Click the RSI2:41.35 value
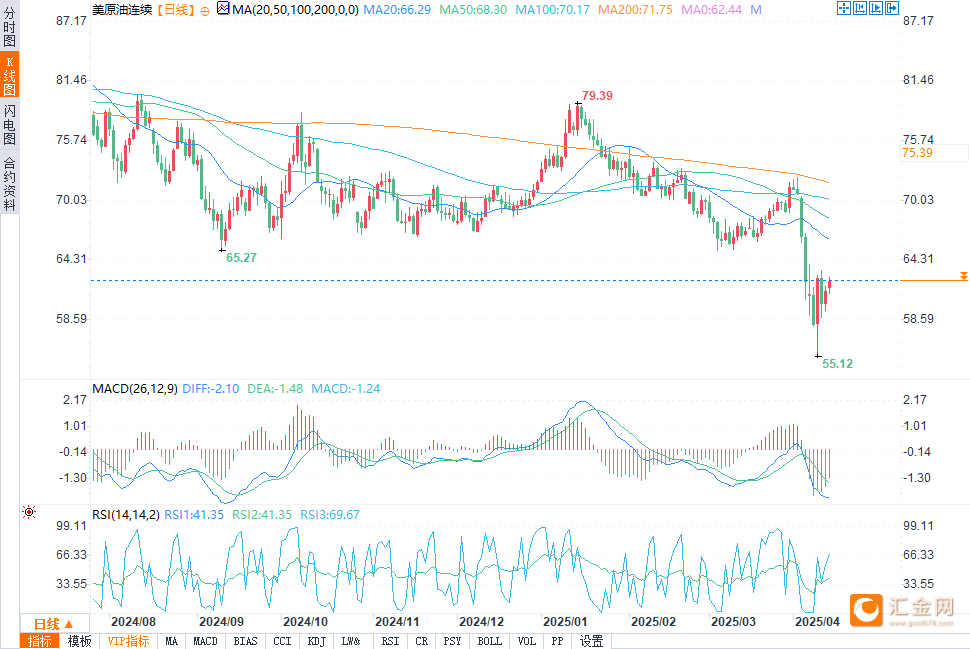The height and width of the screenshot is (649, 970). point(262,515)
